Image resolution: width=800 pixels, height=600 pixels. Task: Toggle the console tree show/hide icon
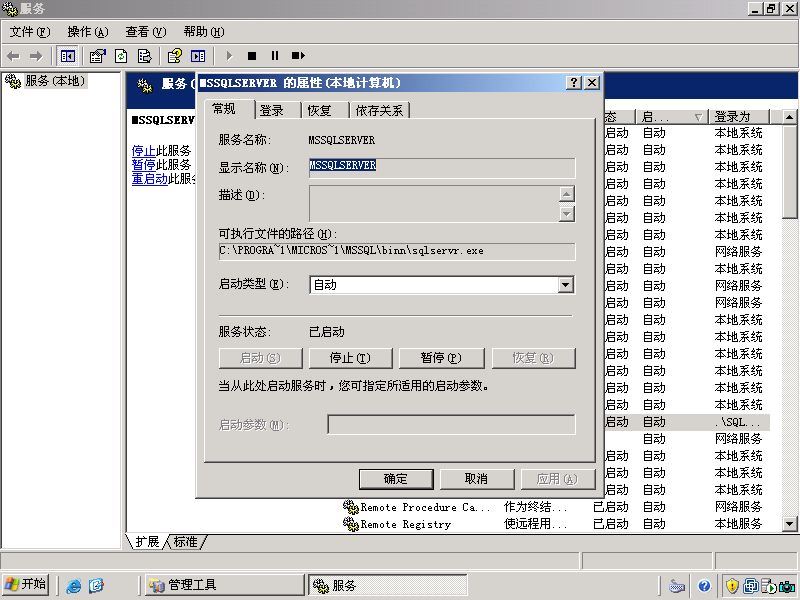point(67,56)
